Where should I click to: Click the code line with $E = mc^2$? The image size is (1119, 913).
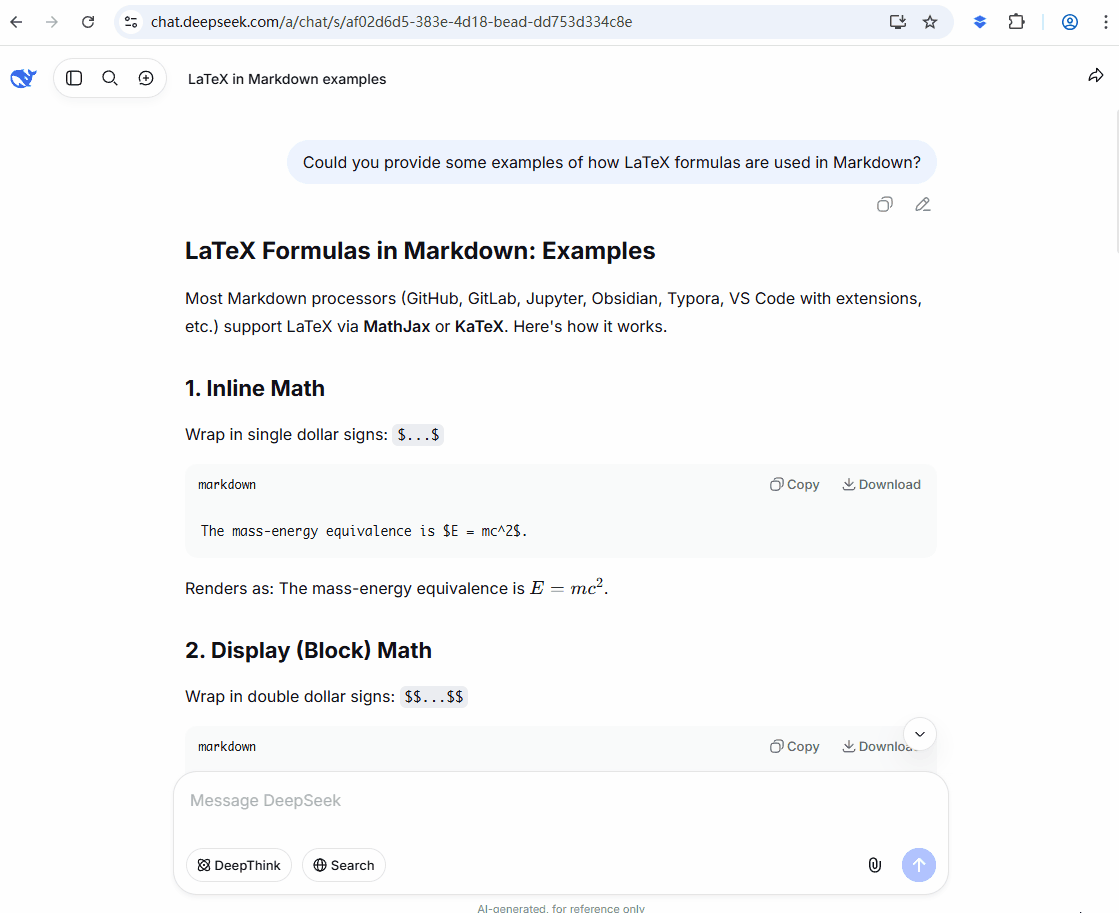[364, 531]
